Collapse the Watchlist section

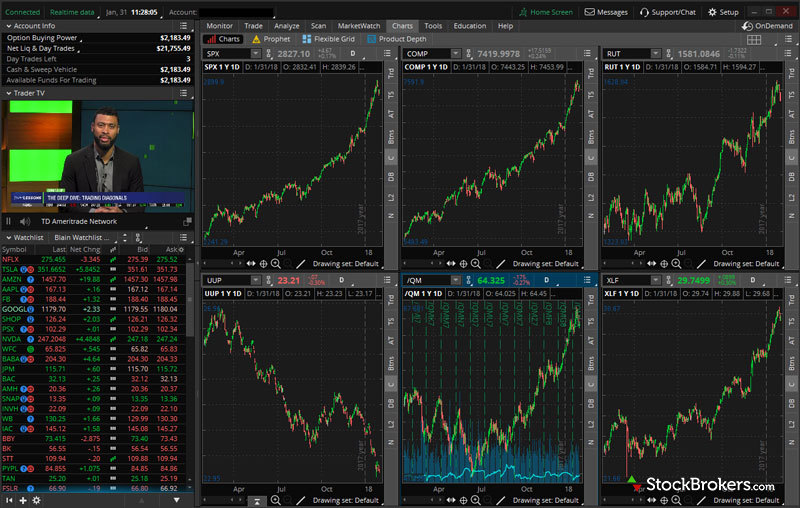click(x=9, y=238)
